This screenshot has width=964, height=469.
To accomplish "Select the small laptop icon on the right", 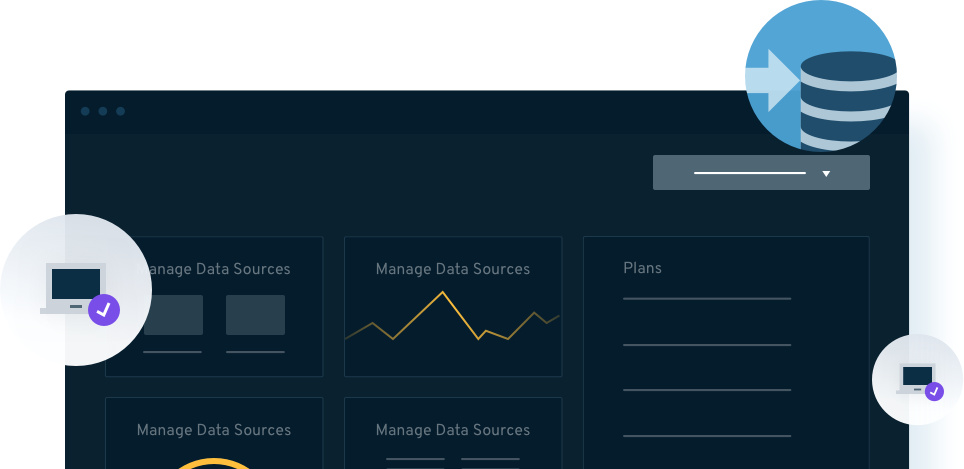I will pos(915,377).
